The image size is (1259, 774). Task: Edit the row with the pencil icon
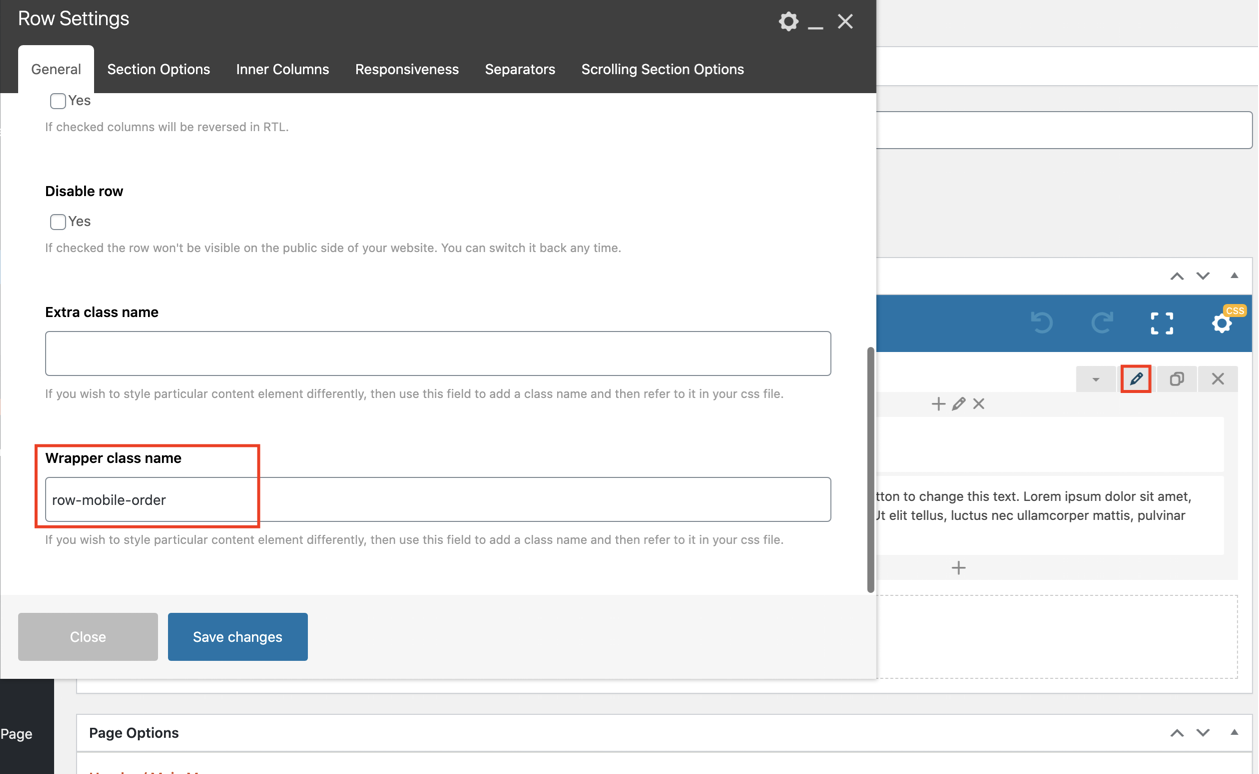tap(1136, 379)
